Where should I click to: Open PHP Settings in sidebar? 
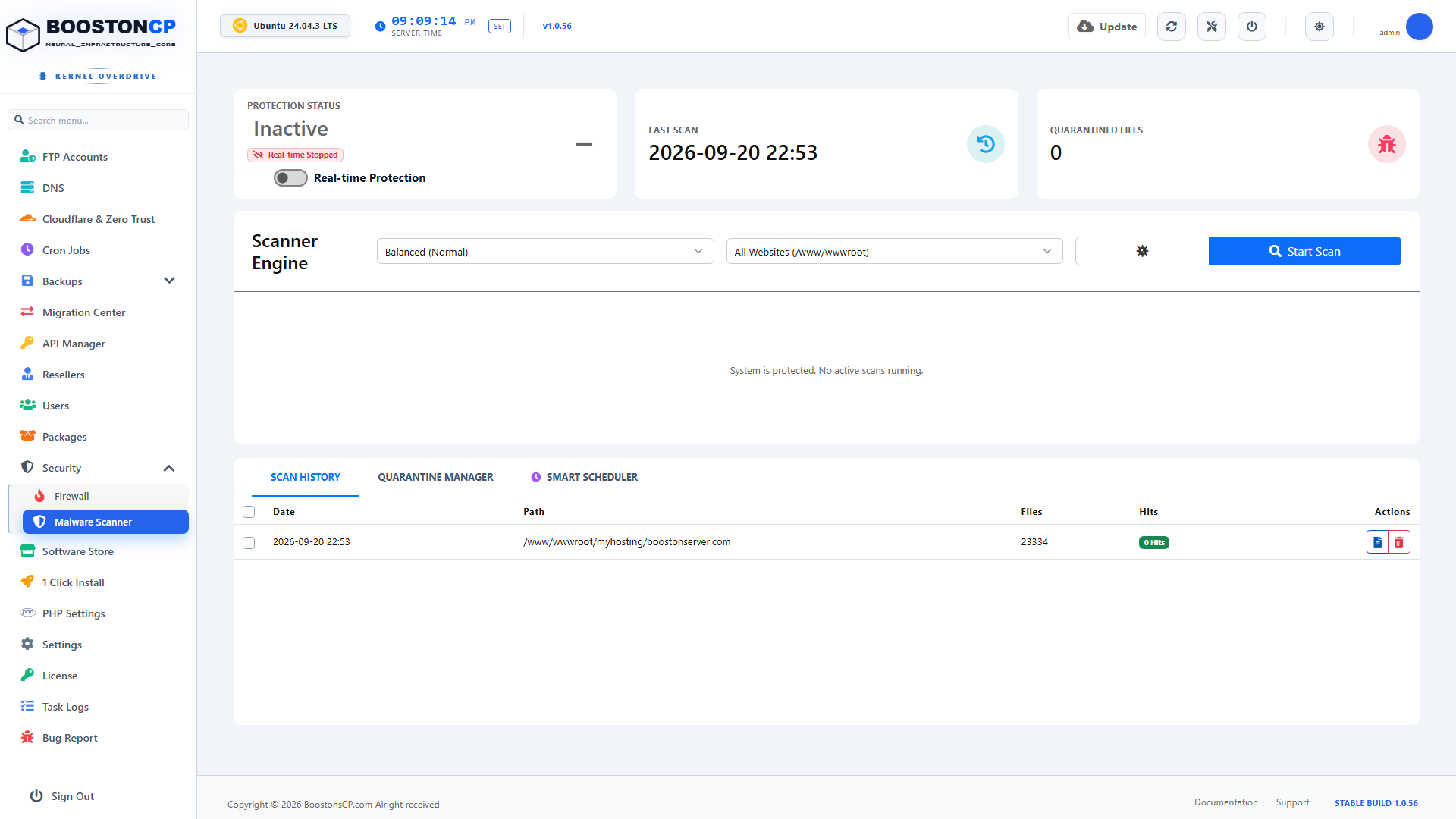pyautogui.click(x=99, y=613)
